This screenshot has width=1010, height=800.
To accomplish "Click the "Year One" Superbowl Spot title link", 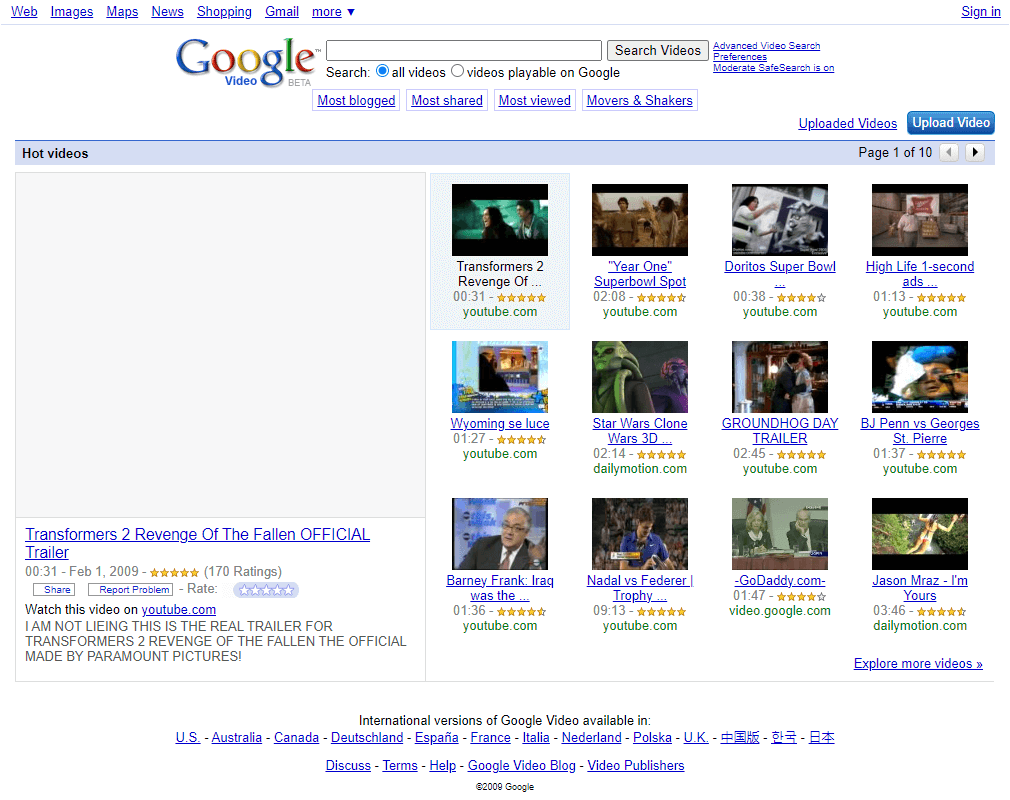I will coord(640,274).
